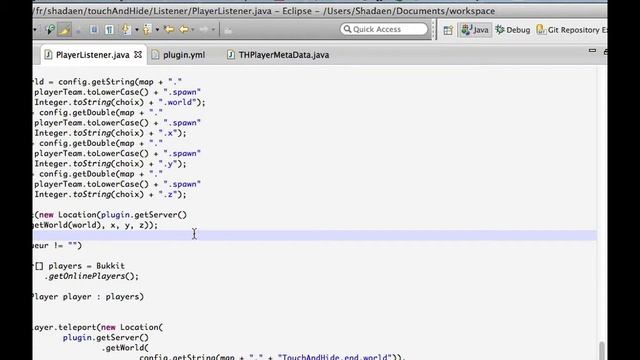The width and height of the screenshot is (640, 360).
Task: Click the Quick Access magnifier icon
Action: point(347,29)
